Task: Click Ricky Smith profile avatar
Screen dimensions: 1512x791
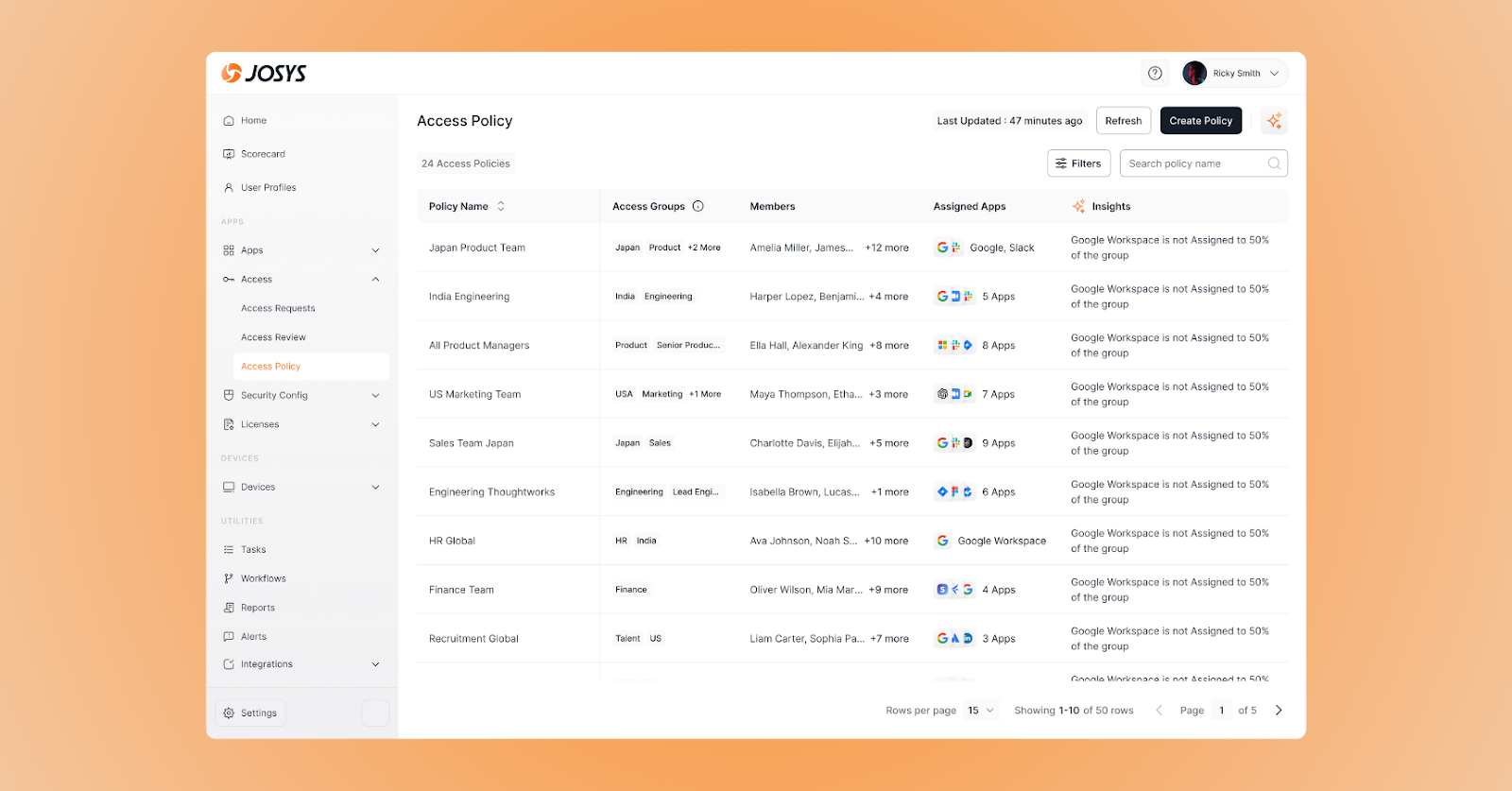Action: pyautogui.click(x=1194, y=73)
